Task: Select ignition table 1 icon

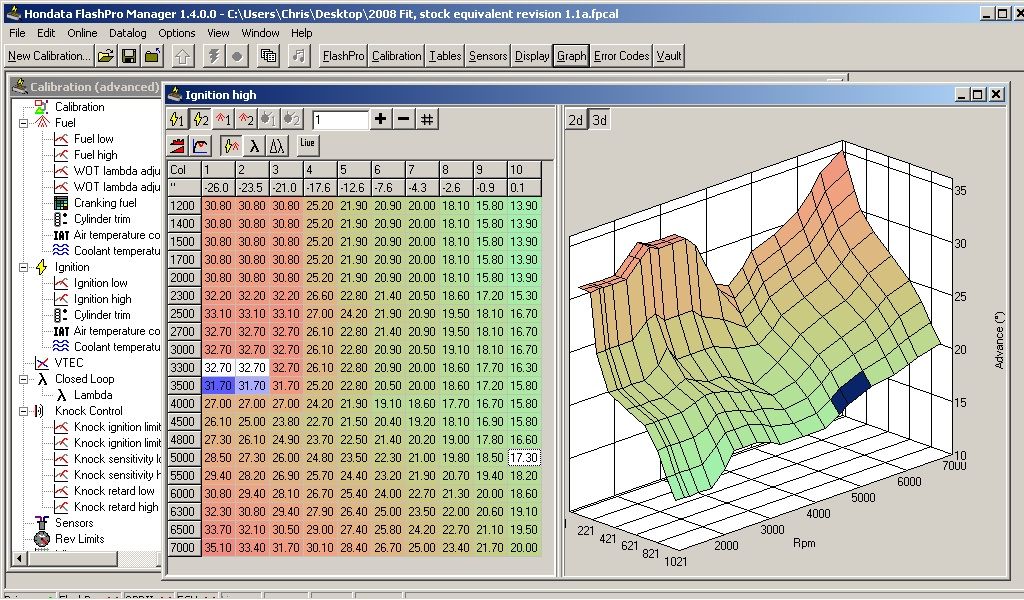Action: click(177, 119)
